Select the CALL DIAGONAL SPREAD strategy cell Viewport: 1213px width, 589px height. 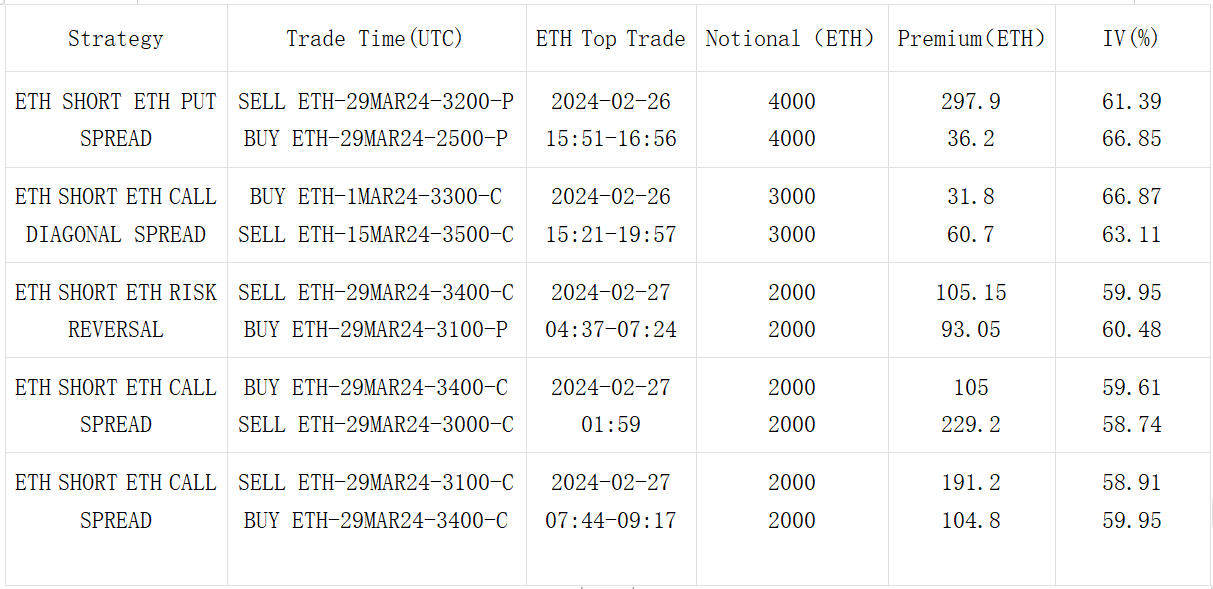pyautogui.click(x=116, y=215)
